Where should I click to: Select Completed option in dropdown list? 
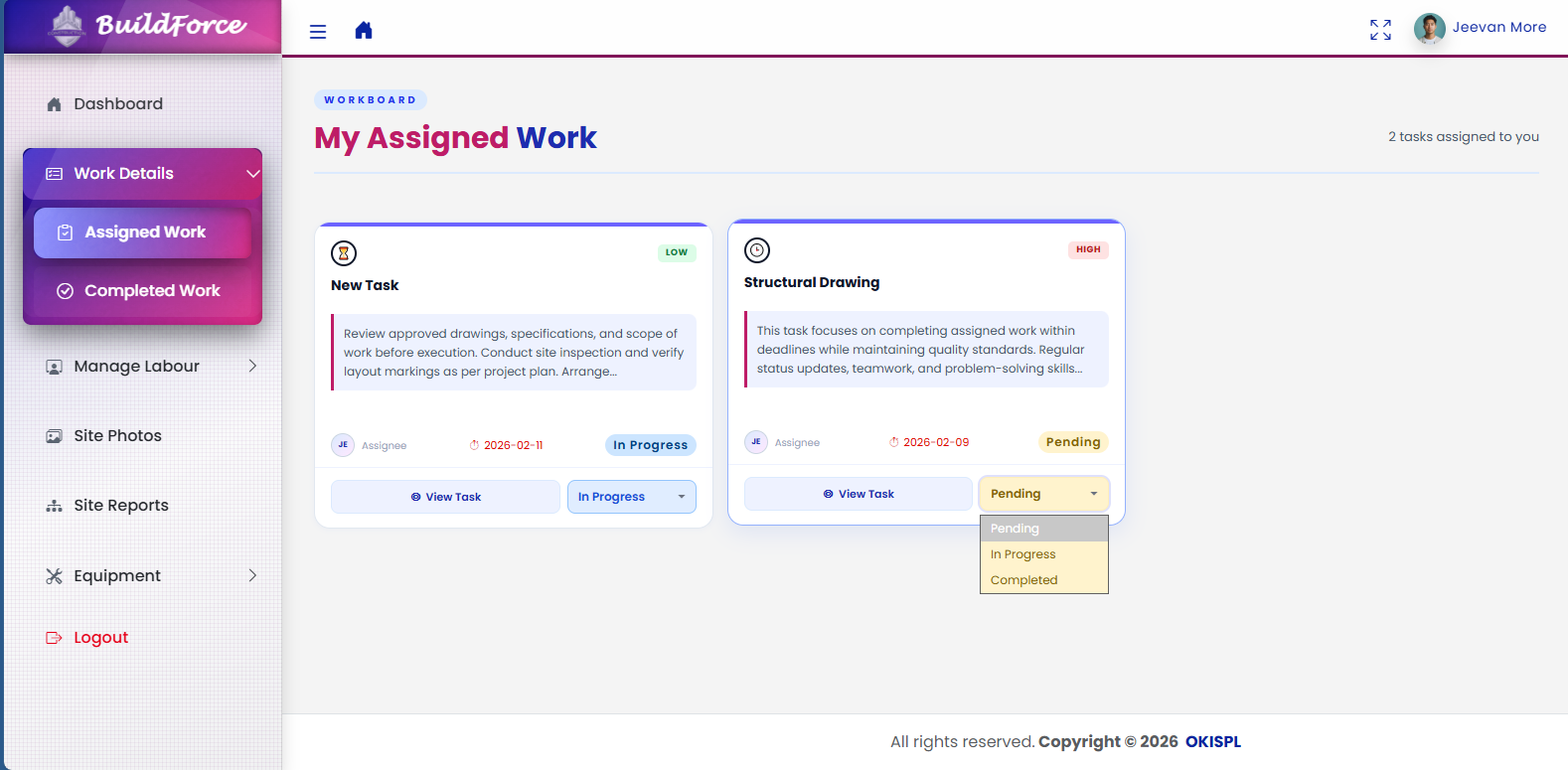coord(1044,580)
